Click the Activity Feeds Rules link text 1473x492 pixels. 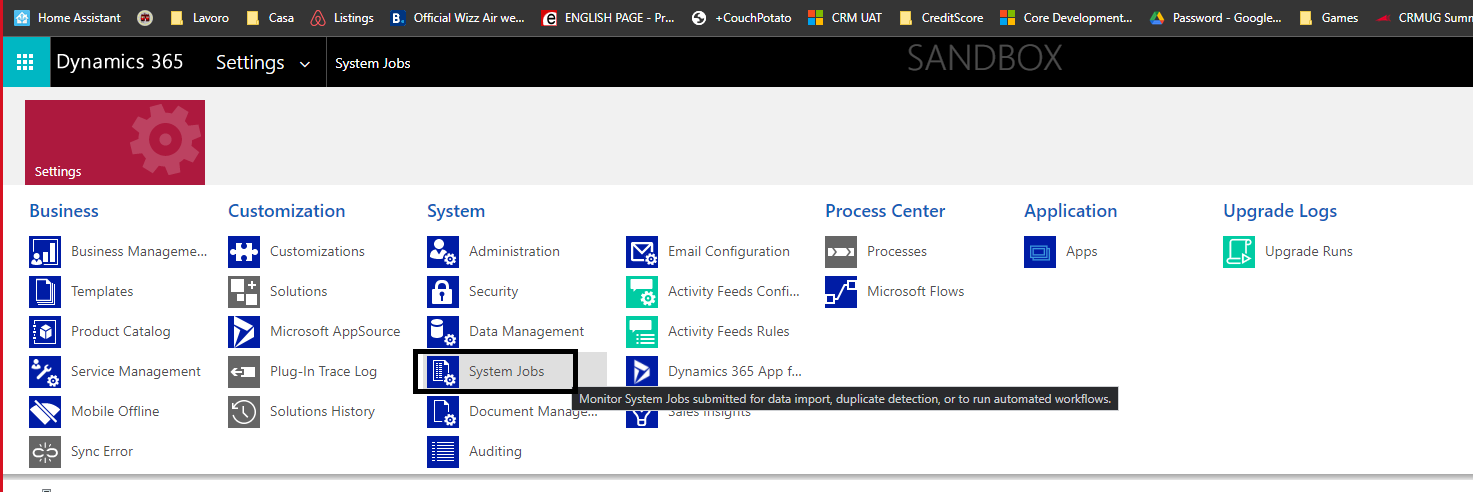click(x=729, y=332)
